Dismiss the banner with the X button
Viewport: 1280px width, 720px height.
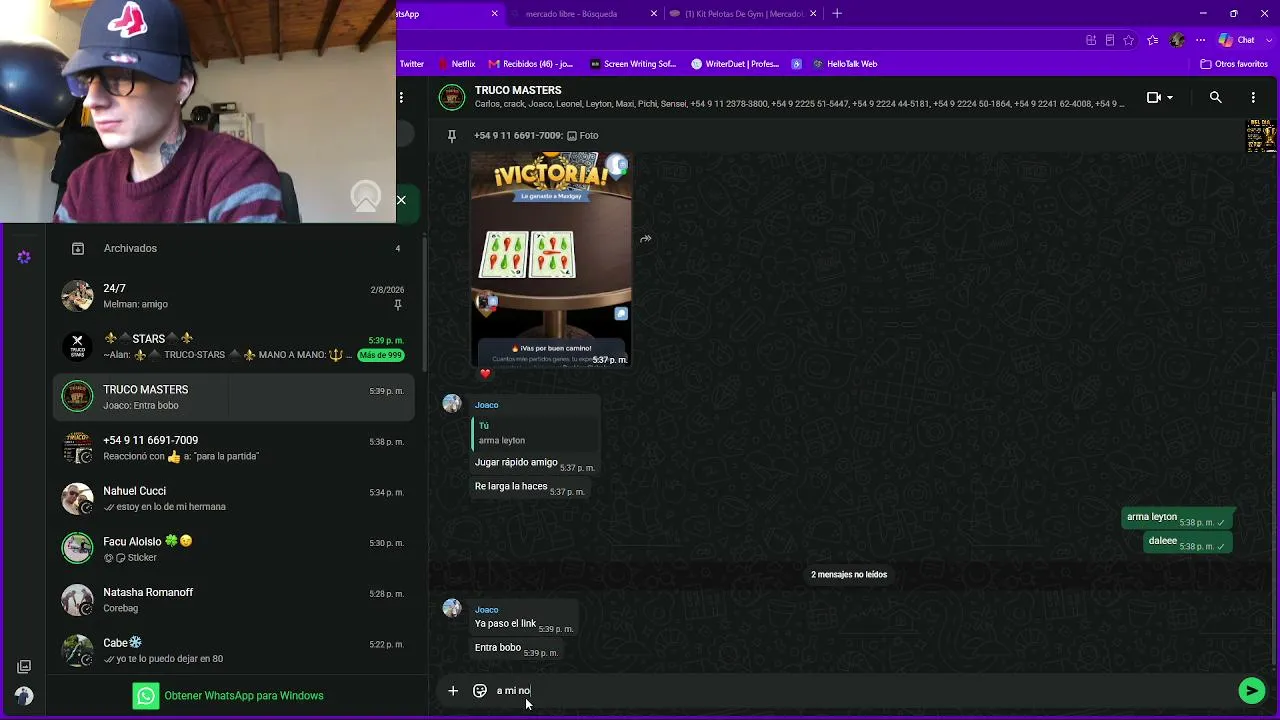point(401,200)
